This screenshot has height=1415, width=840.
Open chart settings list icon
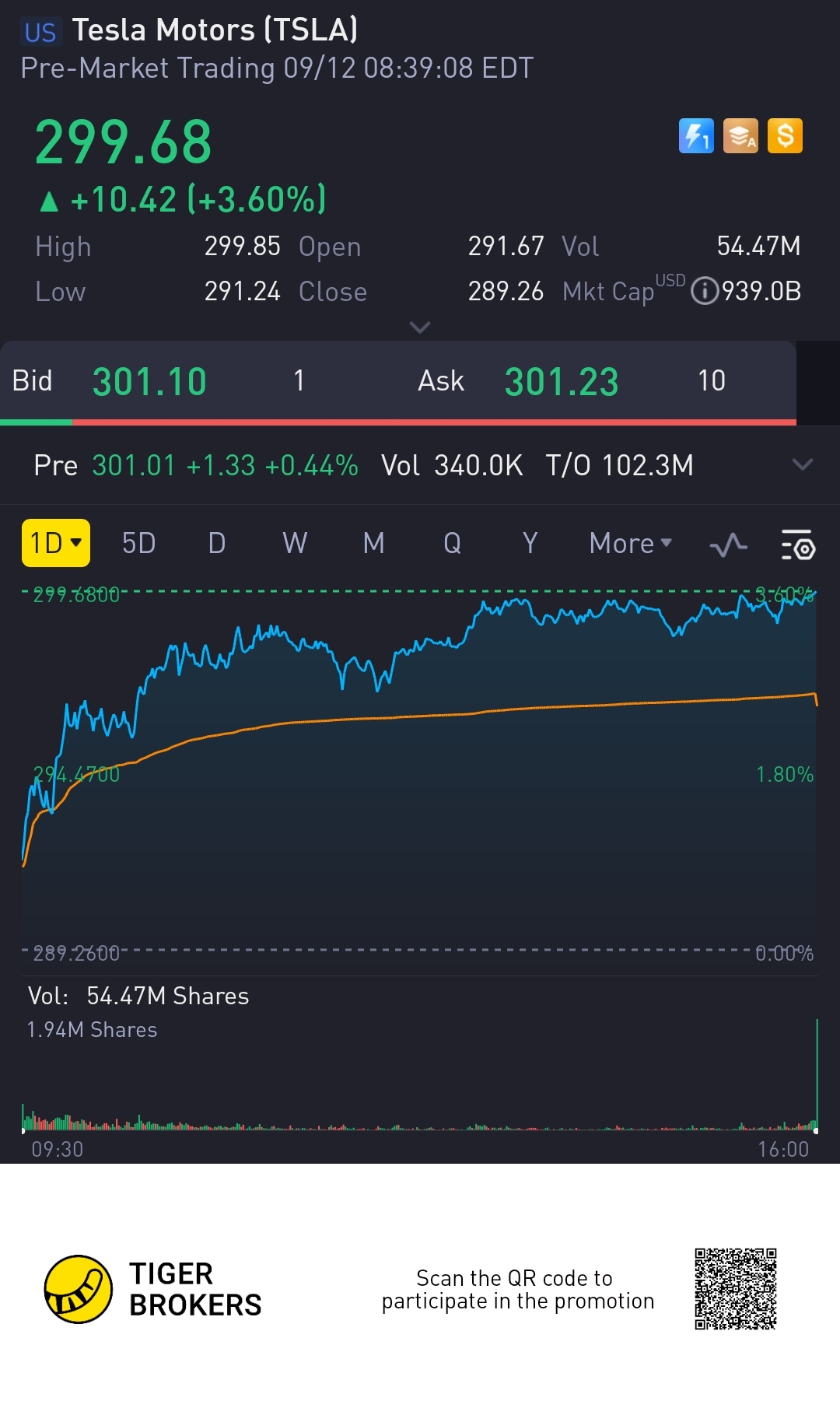[797, 545]
